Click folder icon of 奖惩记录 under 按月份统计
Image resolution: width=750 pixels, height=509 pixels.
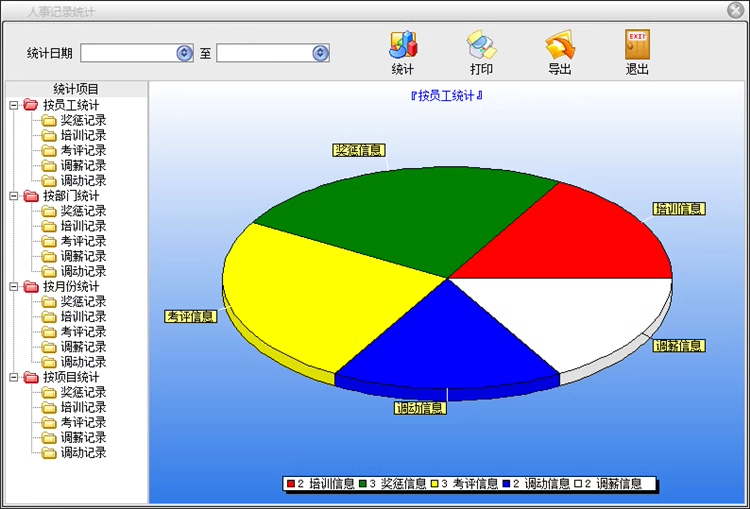tap(49, 302)
